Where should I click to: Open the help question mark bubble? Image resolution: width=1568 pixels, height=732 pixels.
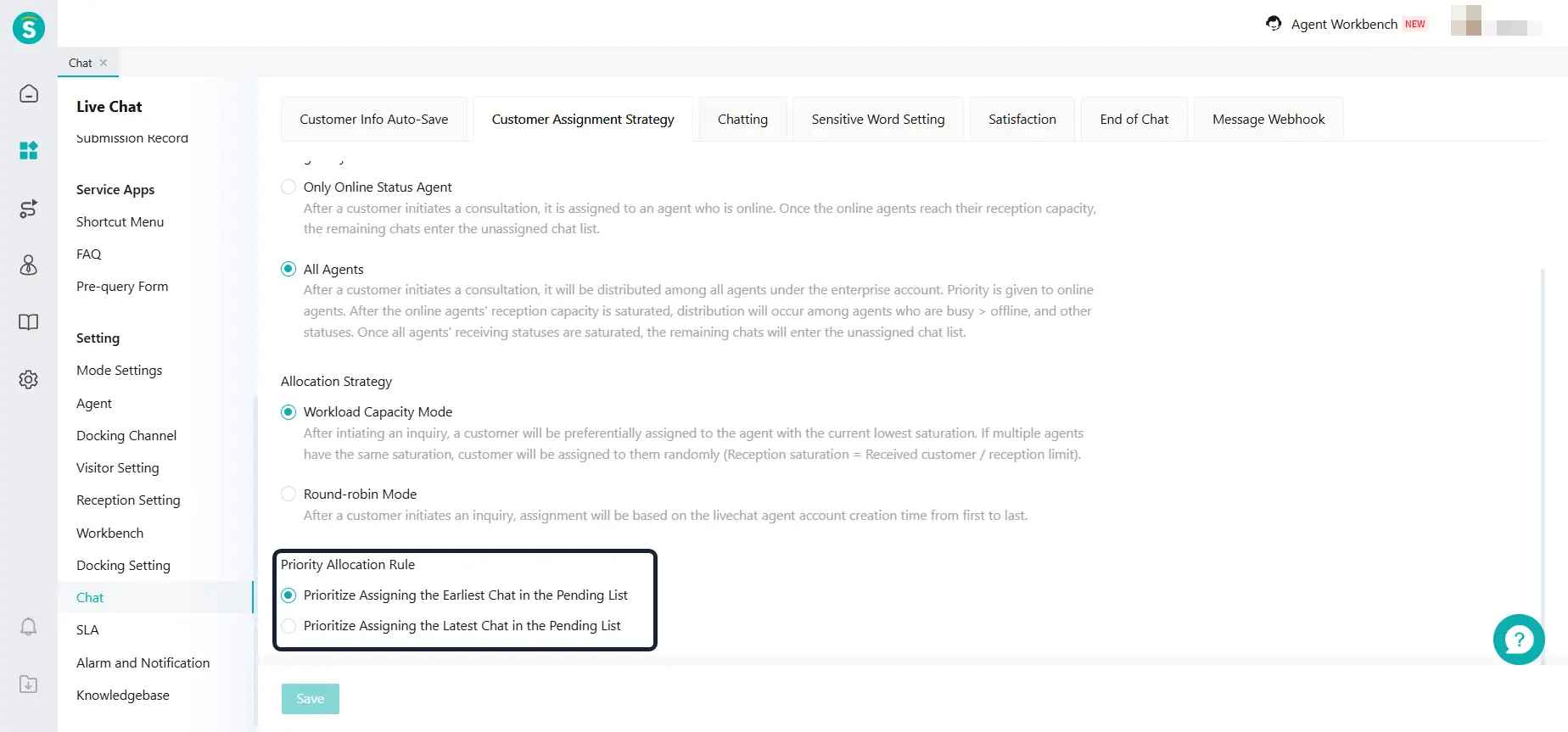coord(1518,640)
